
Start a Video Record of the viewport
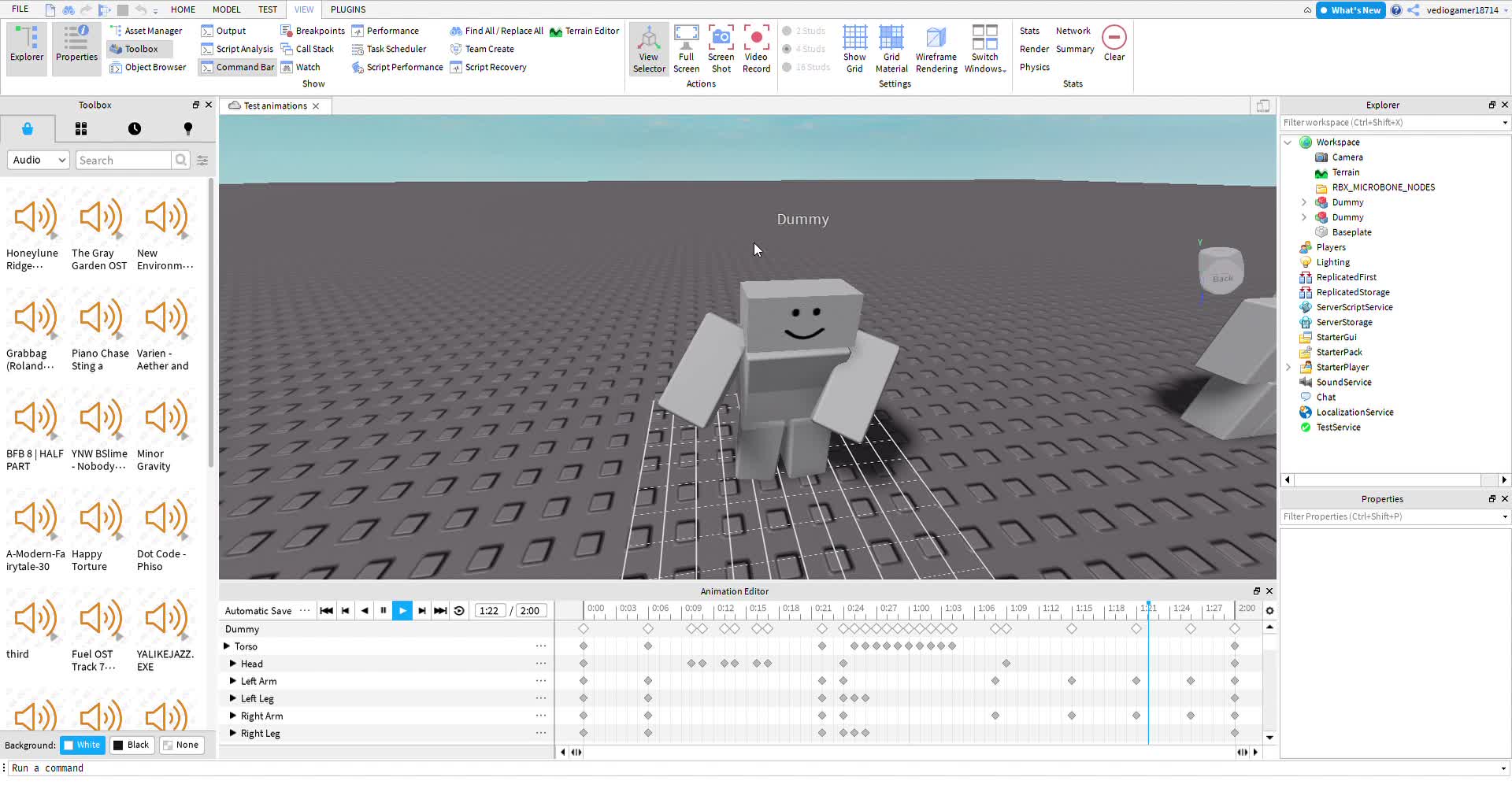(756, 48)
